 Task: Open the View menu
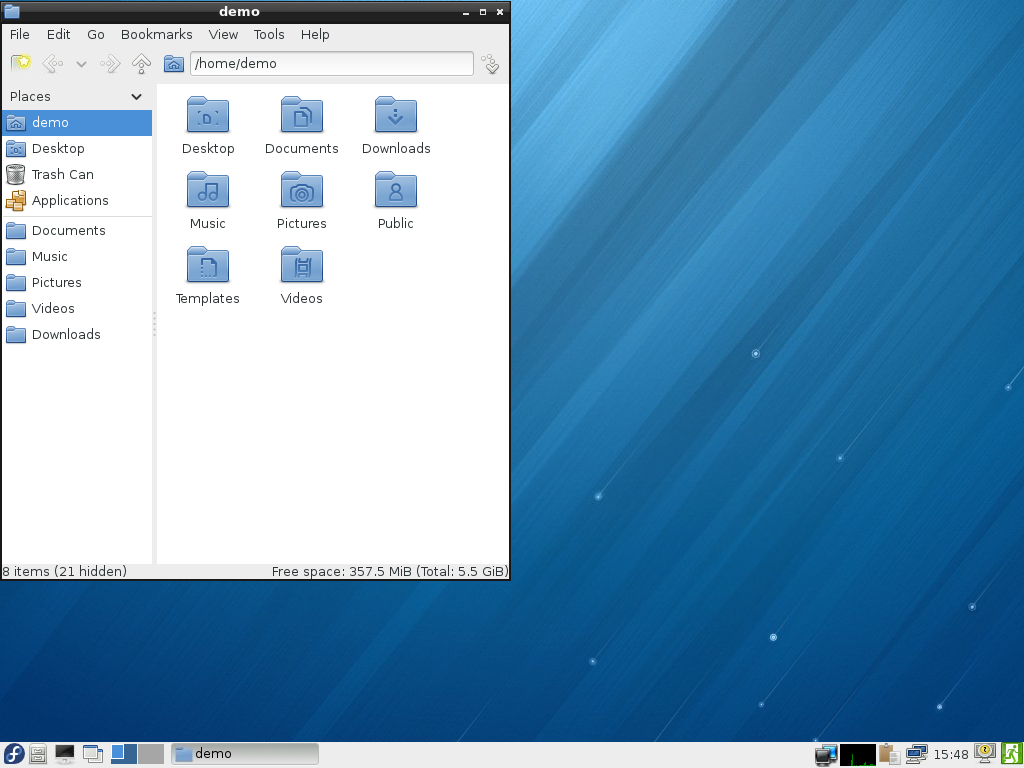(223, 35)
